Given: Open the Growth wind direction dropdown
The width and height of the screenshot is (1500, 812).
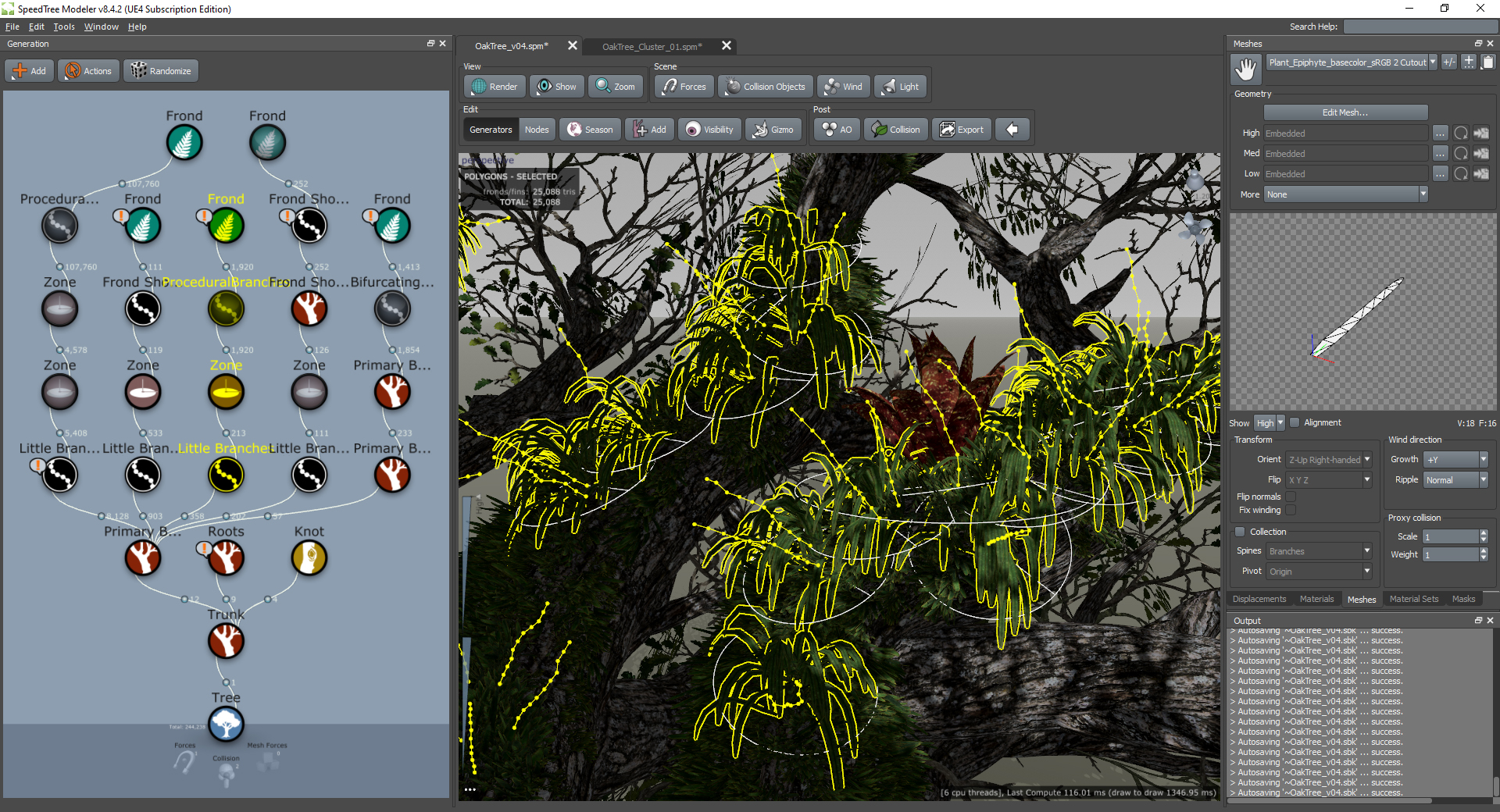Looking at the screenshot, I should (x=1456, y=460).
